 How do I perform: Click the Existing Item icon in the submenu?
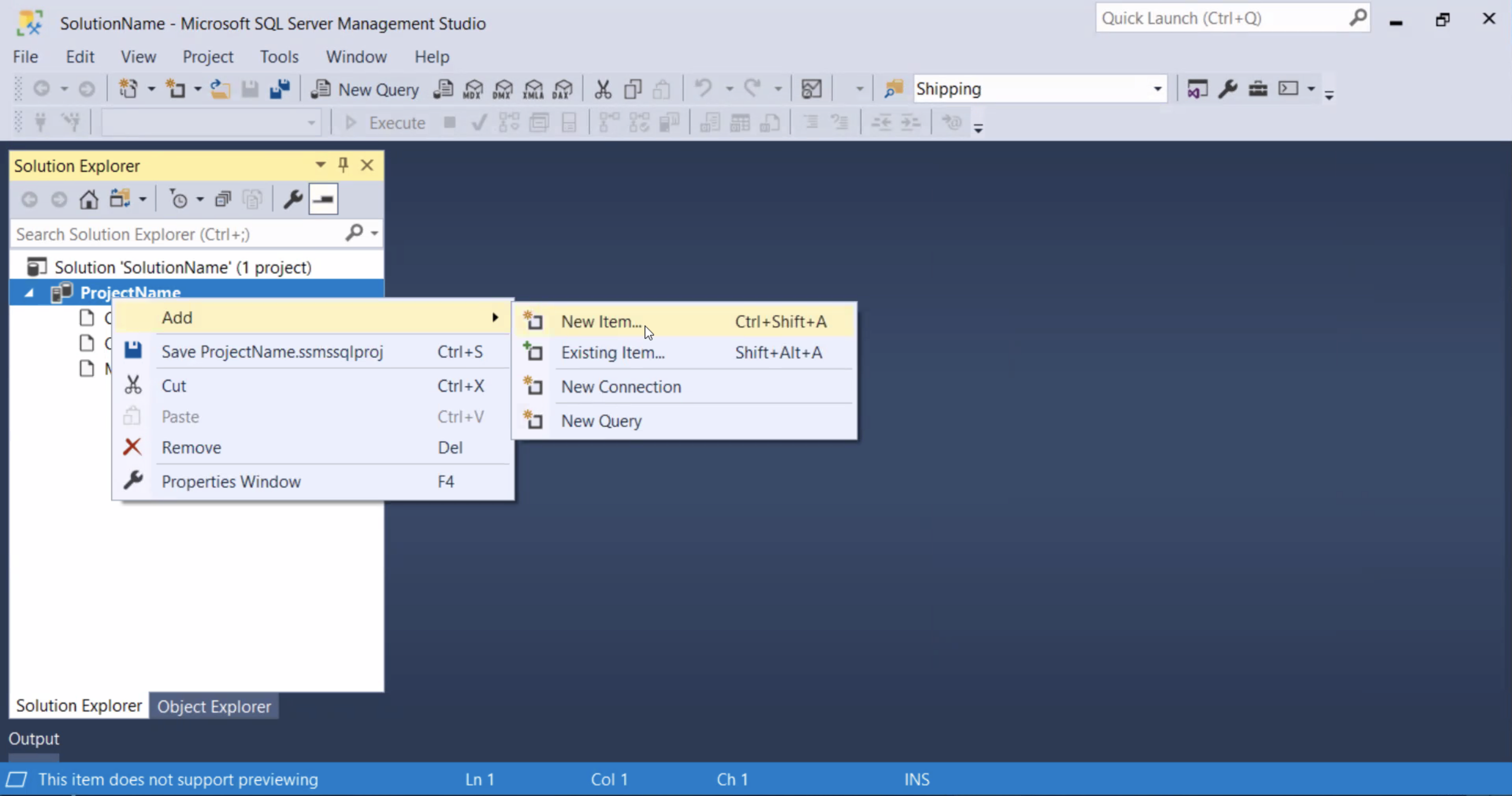[x=533, y=352]
